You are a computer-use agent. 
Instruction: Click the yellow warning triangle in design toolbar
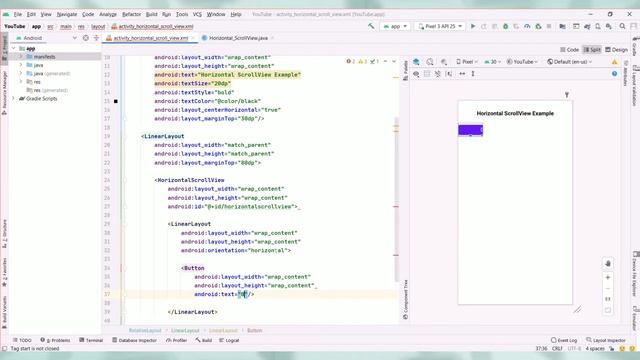[614, 62]
